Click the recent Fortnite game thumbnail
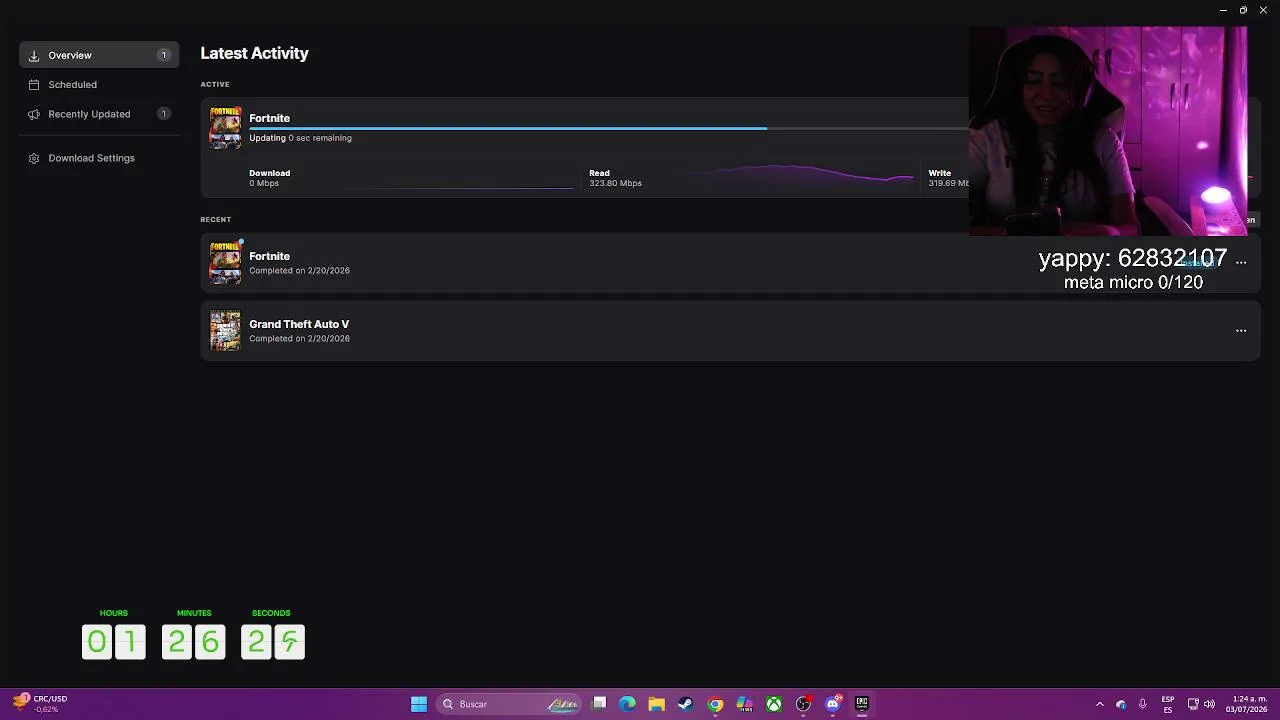The image size is (1280, 720). tap(225, 263)
